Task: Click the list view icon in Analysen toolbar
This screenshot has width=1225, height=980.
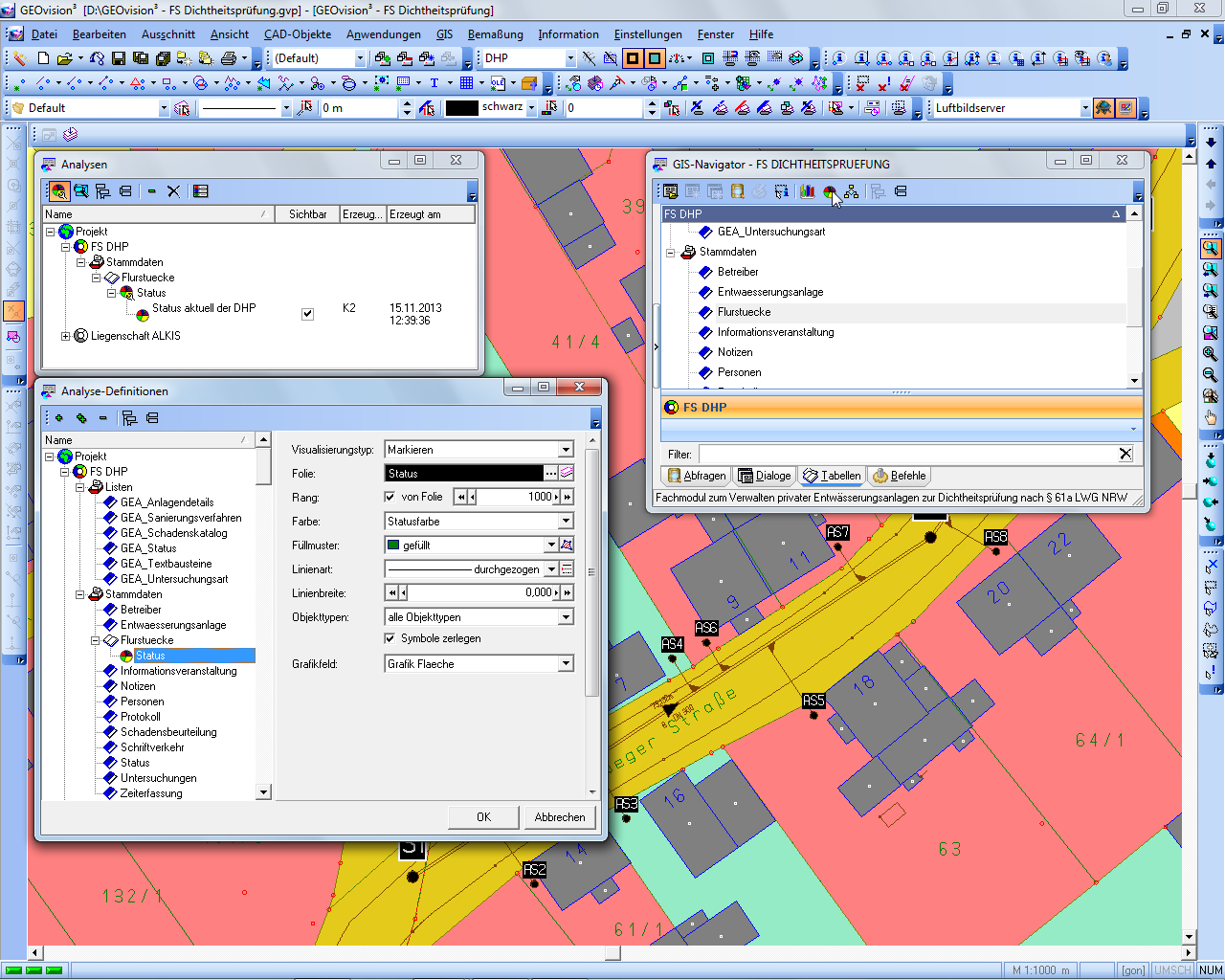Action: click(200, 191)
